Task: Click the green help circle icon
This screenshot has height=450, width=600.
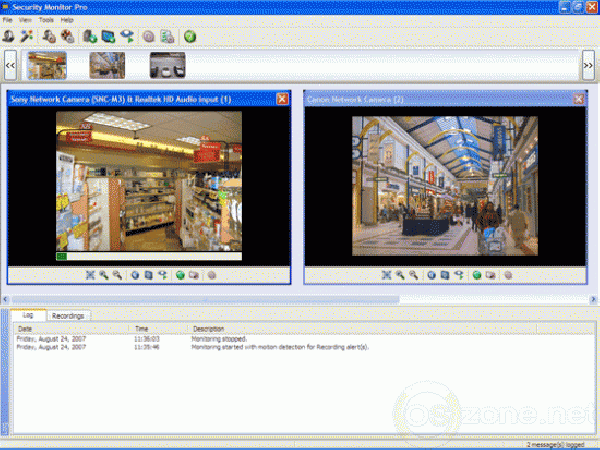Action: point(190,37)
